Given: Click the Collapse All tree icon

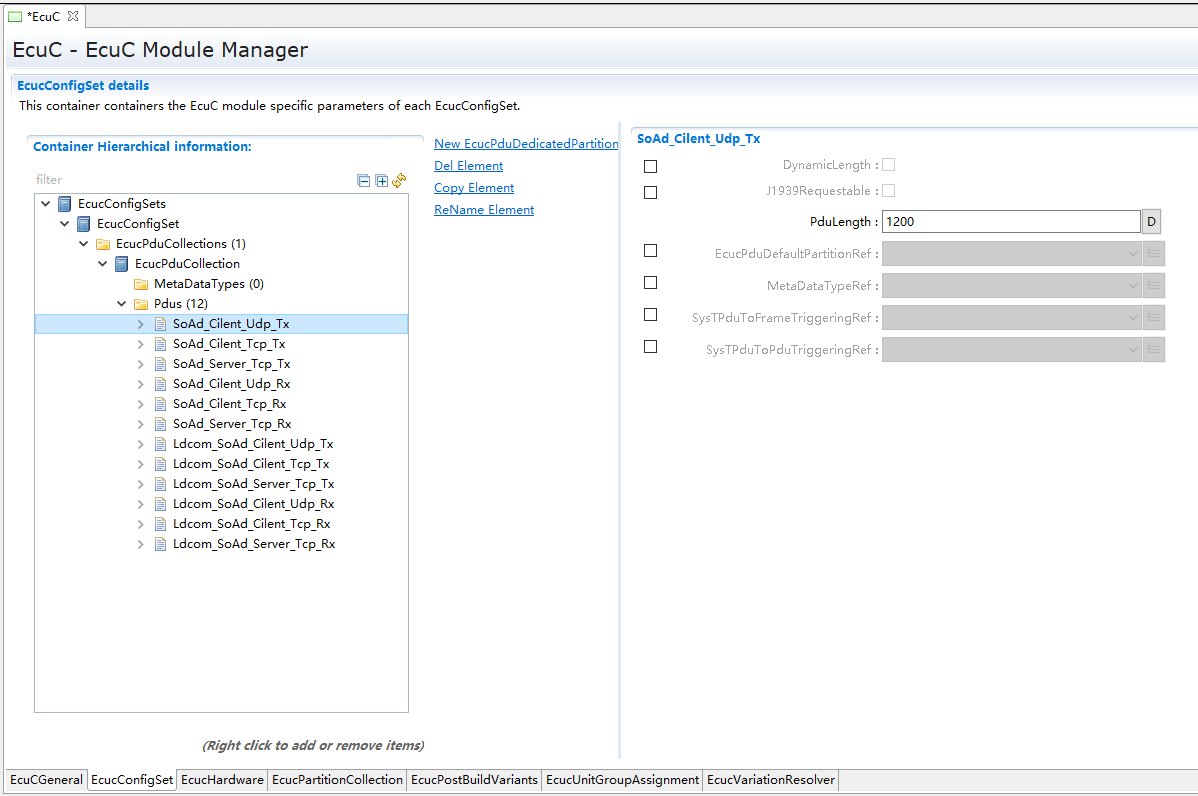Looking at the screenshot, I should (364, 181).
